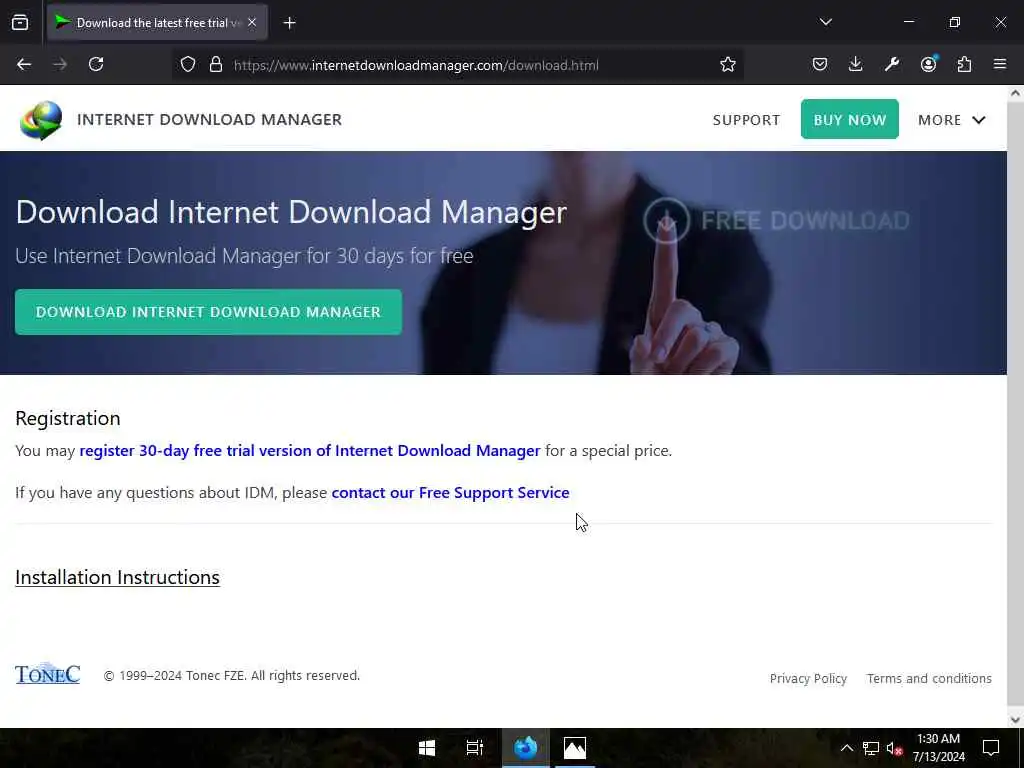Viewport: 1024px width, 768px height.
Task: Open the Installation Instructions heading link
Action: [x=118, y=577]
